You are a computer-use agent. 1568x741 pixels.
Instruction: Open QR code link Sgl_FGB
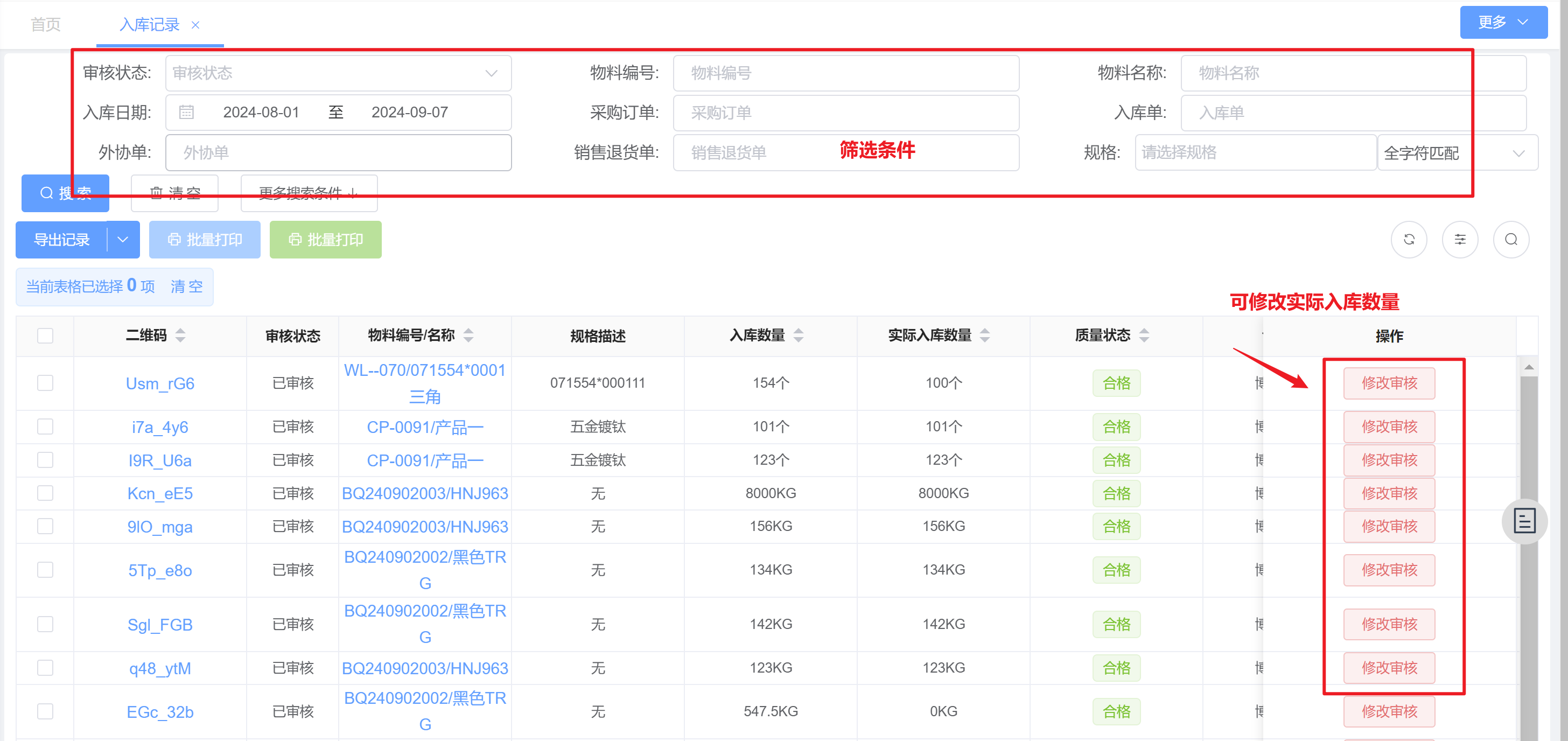(160, 625)
